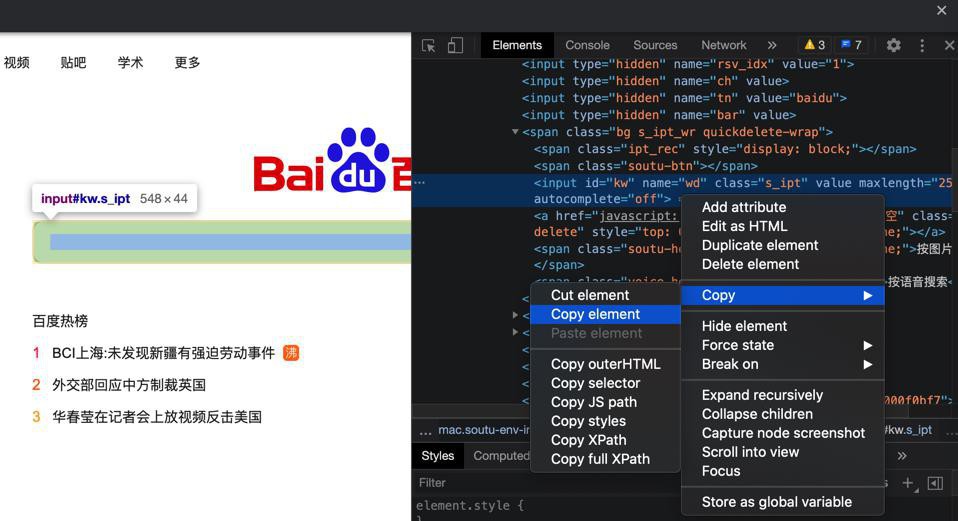958x521 pixels.
Task: Open the 贴吧 navigation link
Action: [x=73, y=62]
